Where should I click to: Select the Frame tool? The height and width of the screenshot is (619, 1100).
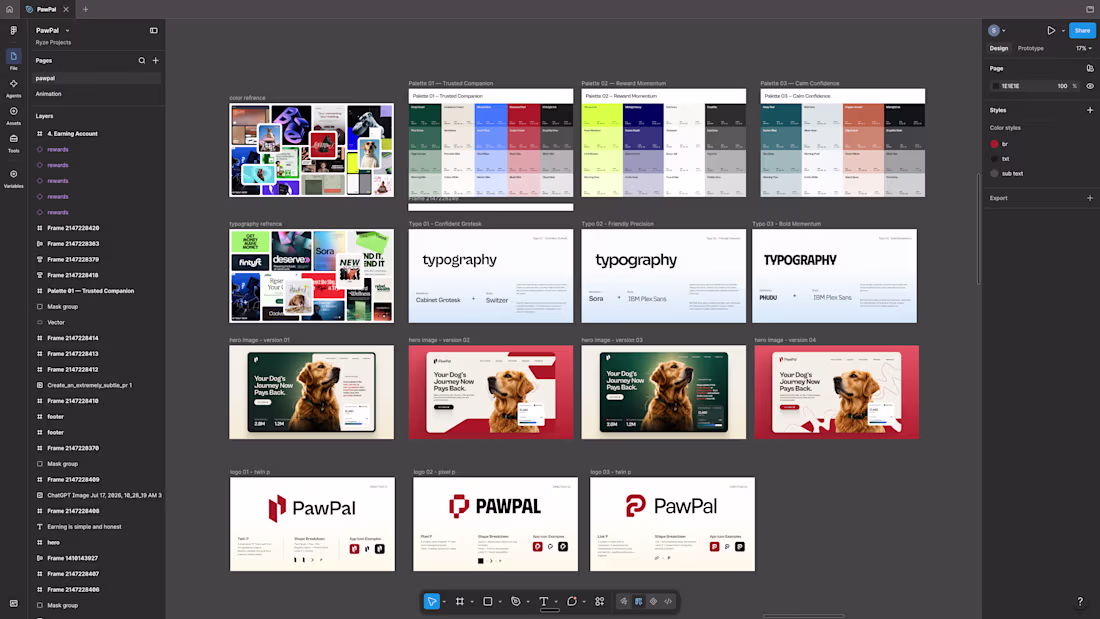(x=460, y=601)
